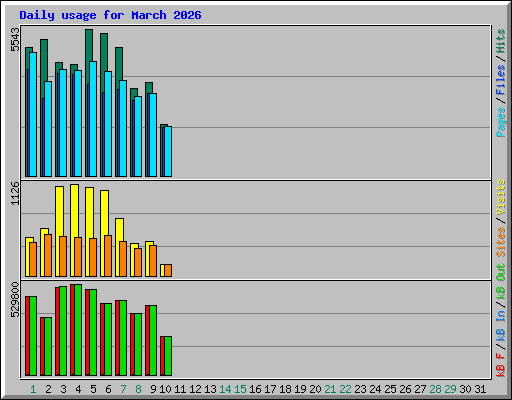Select day 11 on the x-axis
Viewport: 512px width, 400px height.
tap(180, 389)
